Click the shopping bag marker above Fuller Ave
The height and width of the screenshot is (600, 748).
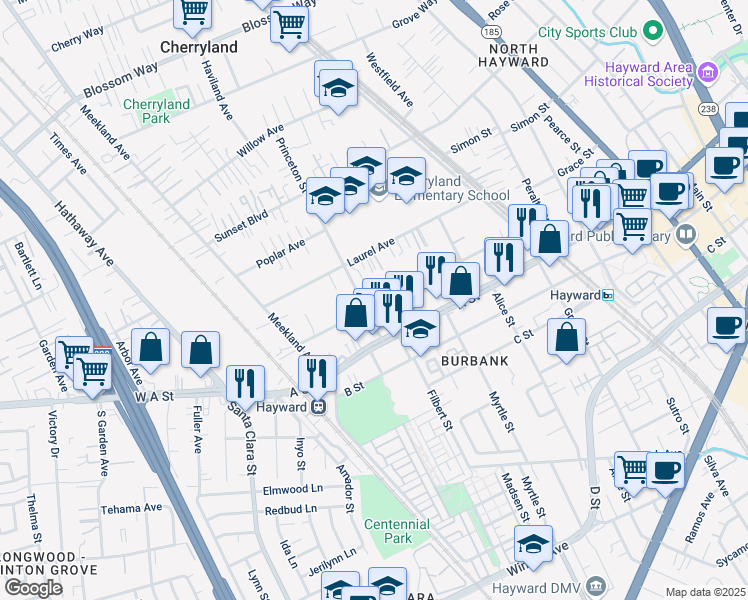(200, 354)
